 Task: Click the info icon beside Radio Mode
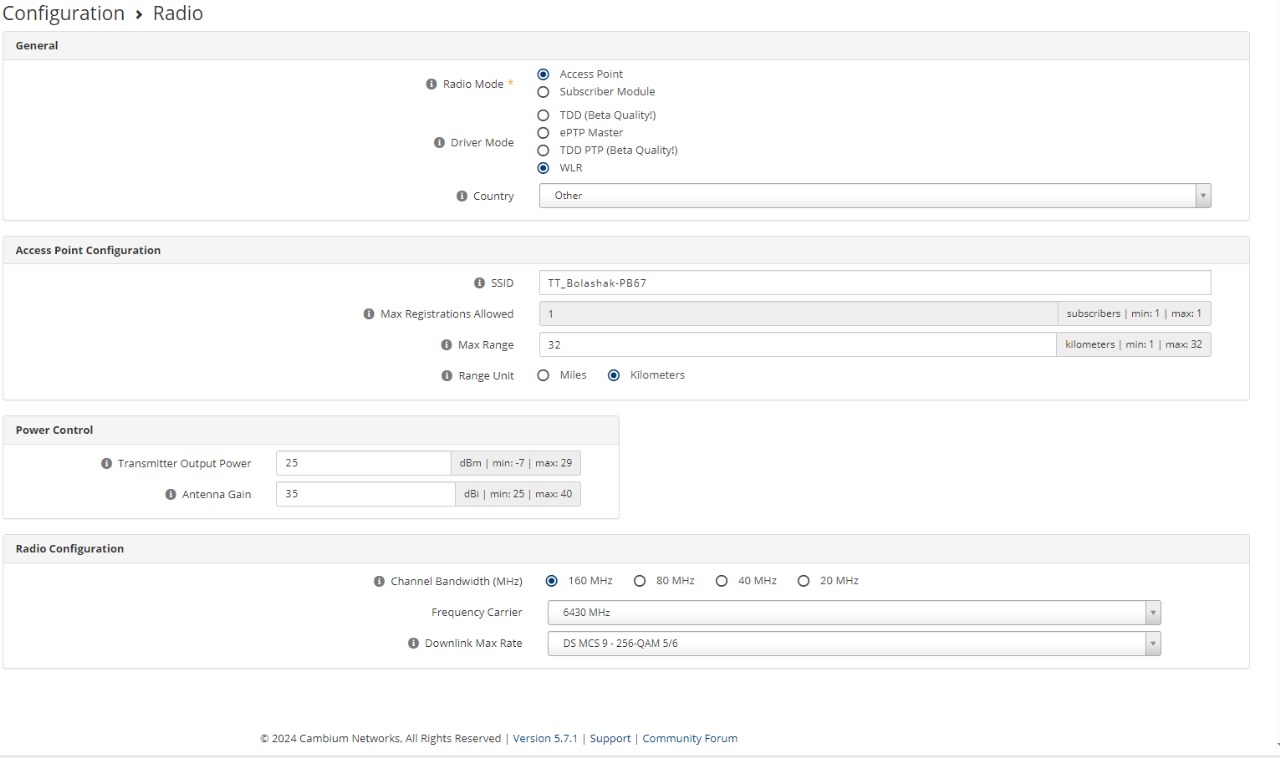tap(432, 85)
